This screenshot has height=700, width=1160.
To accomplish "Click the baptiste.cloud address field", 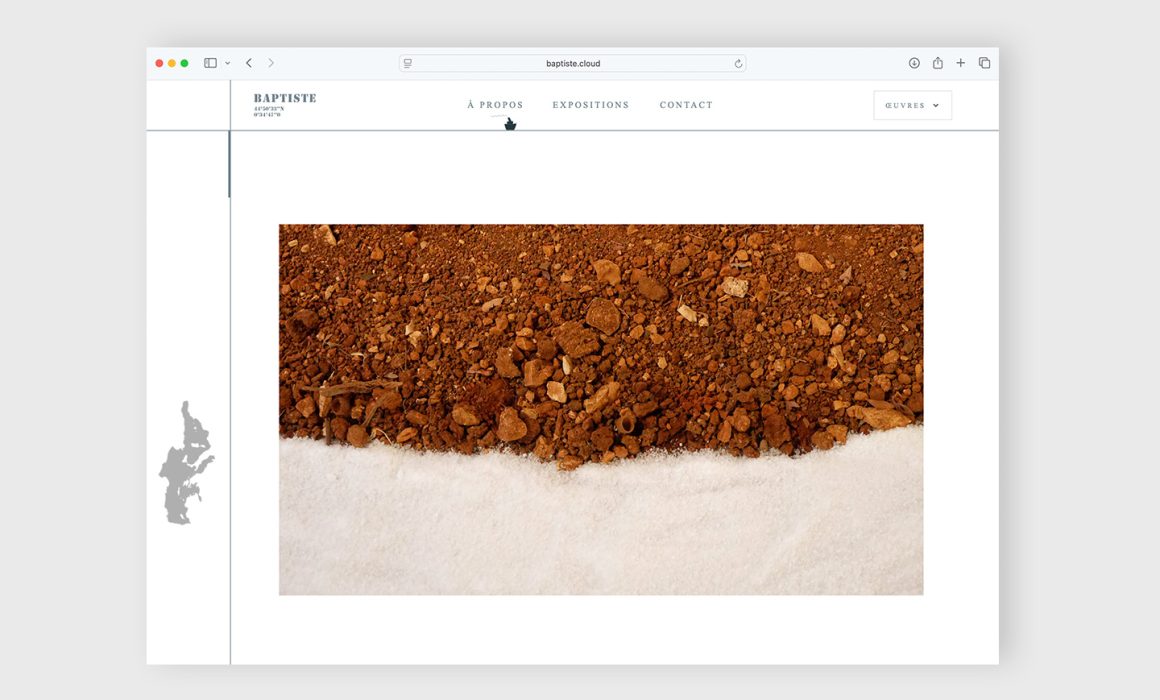I will [x=573, y=63].
